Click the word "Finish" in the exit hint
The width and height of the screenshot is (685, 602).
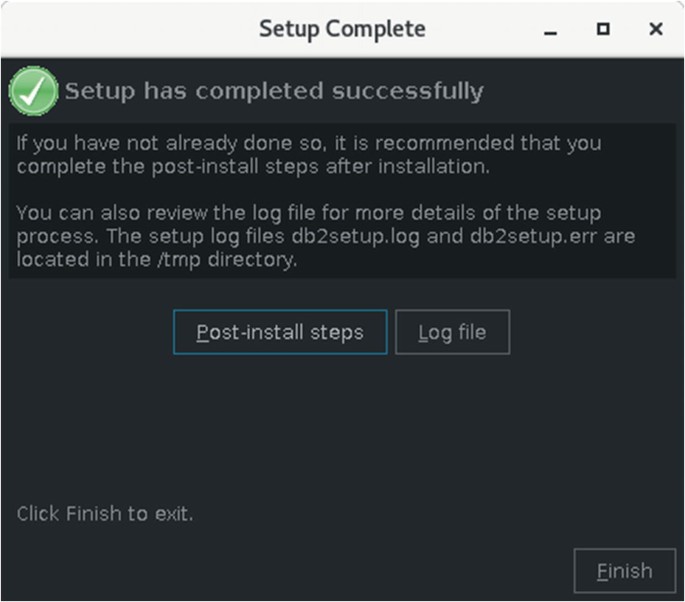coord(93,514)
